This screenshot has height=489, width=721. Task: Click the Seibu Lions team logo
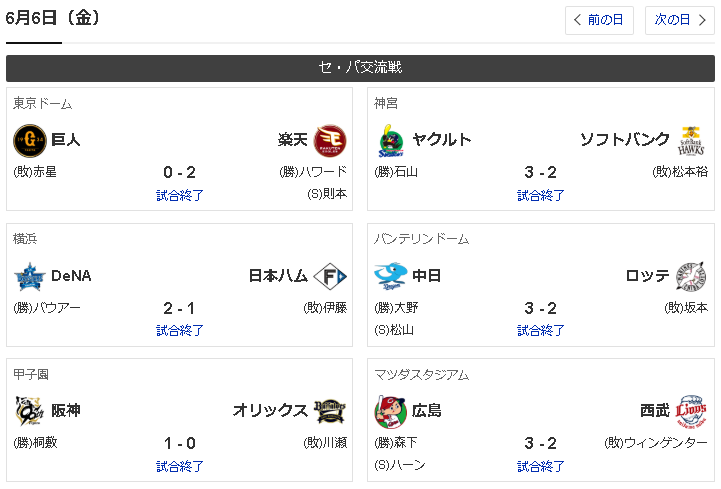(691, 411)
